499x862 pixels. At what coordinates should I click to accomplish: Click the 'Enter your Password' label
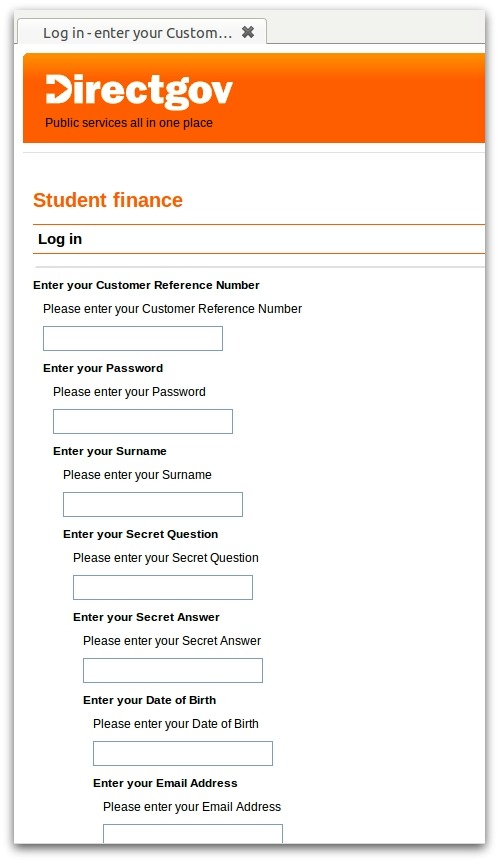coord(103,368)
